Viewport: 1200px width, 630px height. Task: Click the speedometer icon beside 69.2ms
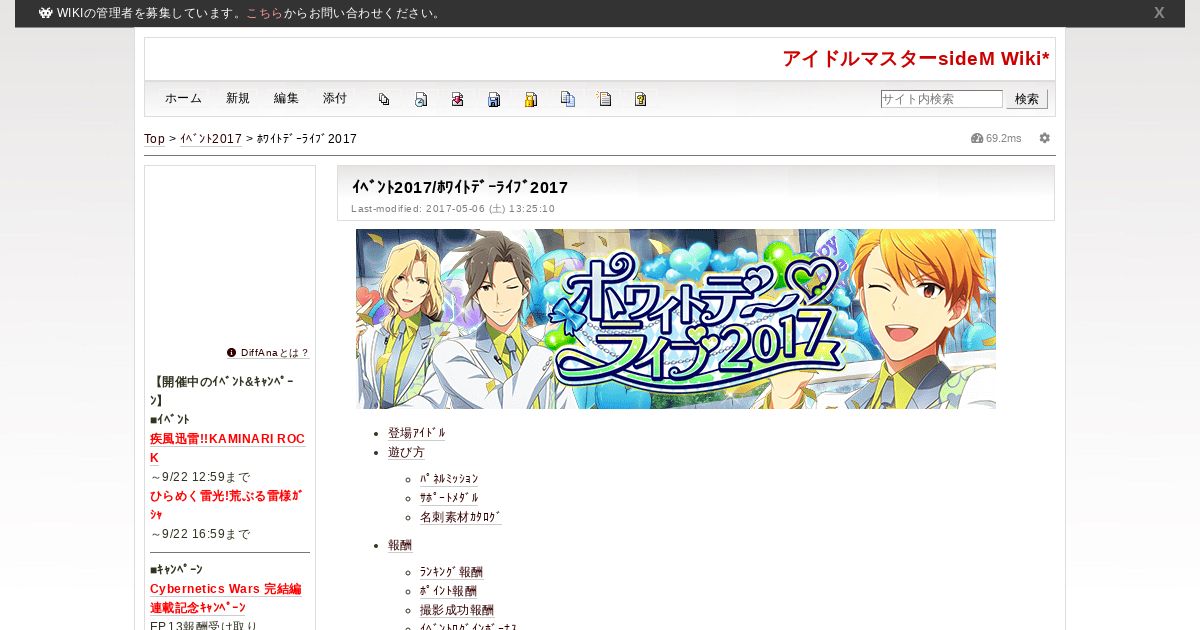(977, 138)
